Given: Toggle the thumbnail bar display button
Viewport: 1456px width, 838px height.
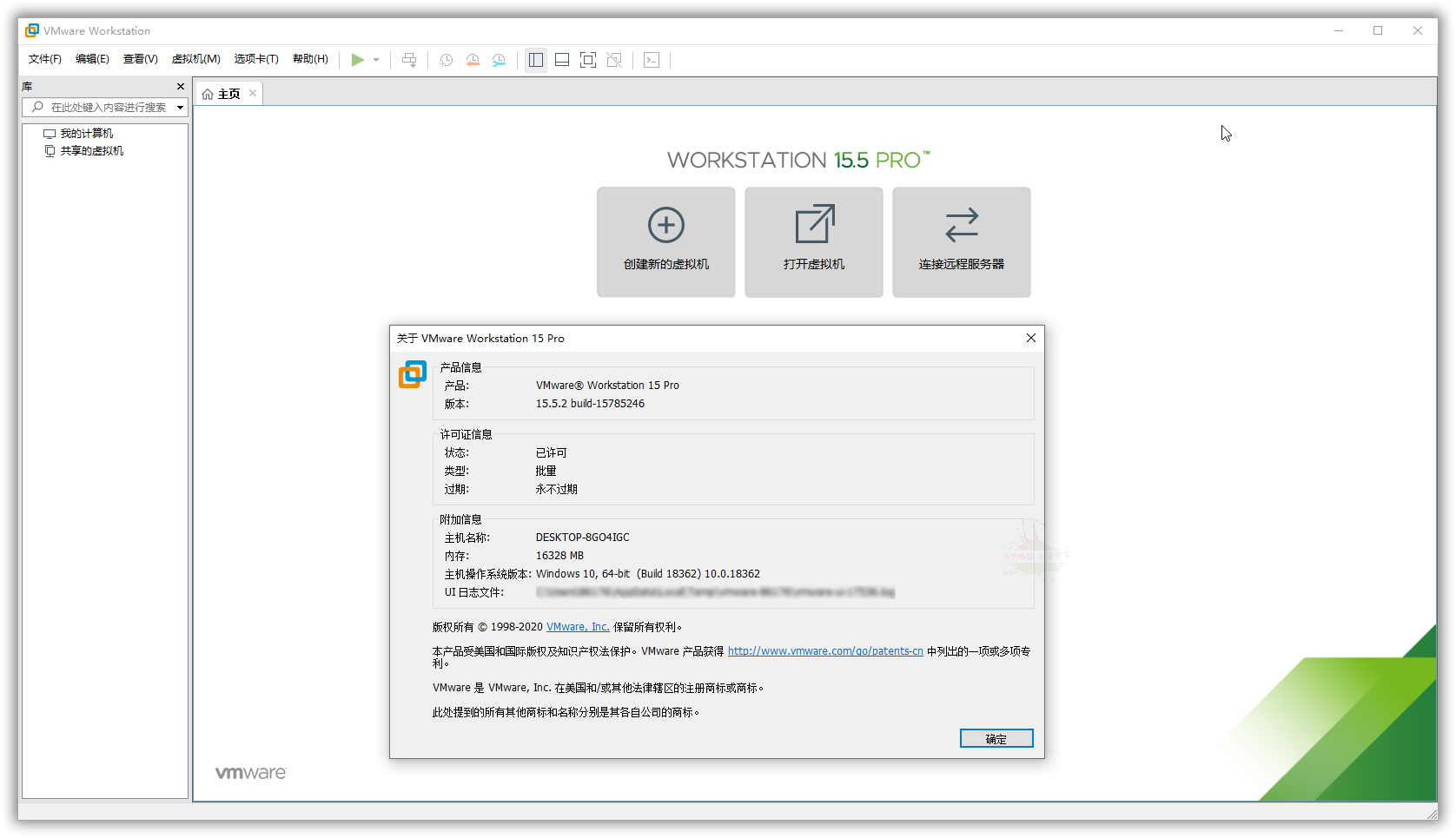Looking at the screenshot, I should pyautogui.click(x=562, y=60).
